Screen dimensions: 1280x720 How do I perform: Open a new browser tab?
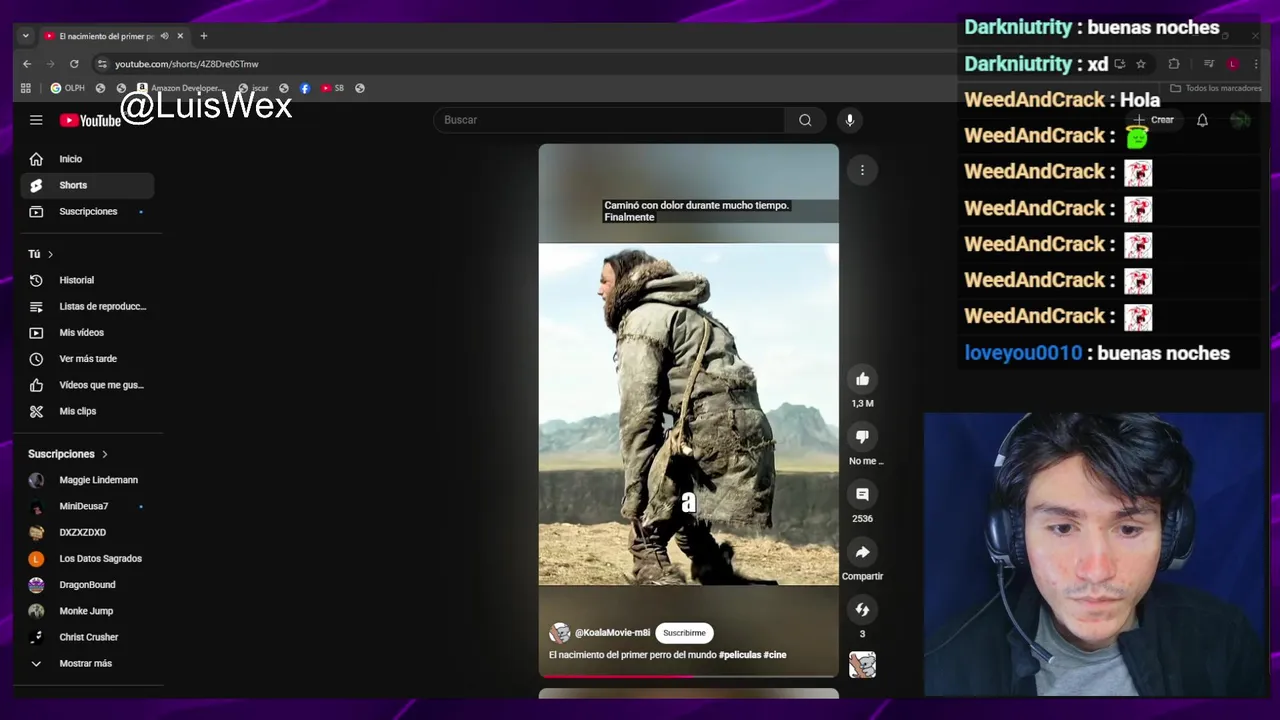tap(204, 36)
